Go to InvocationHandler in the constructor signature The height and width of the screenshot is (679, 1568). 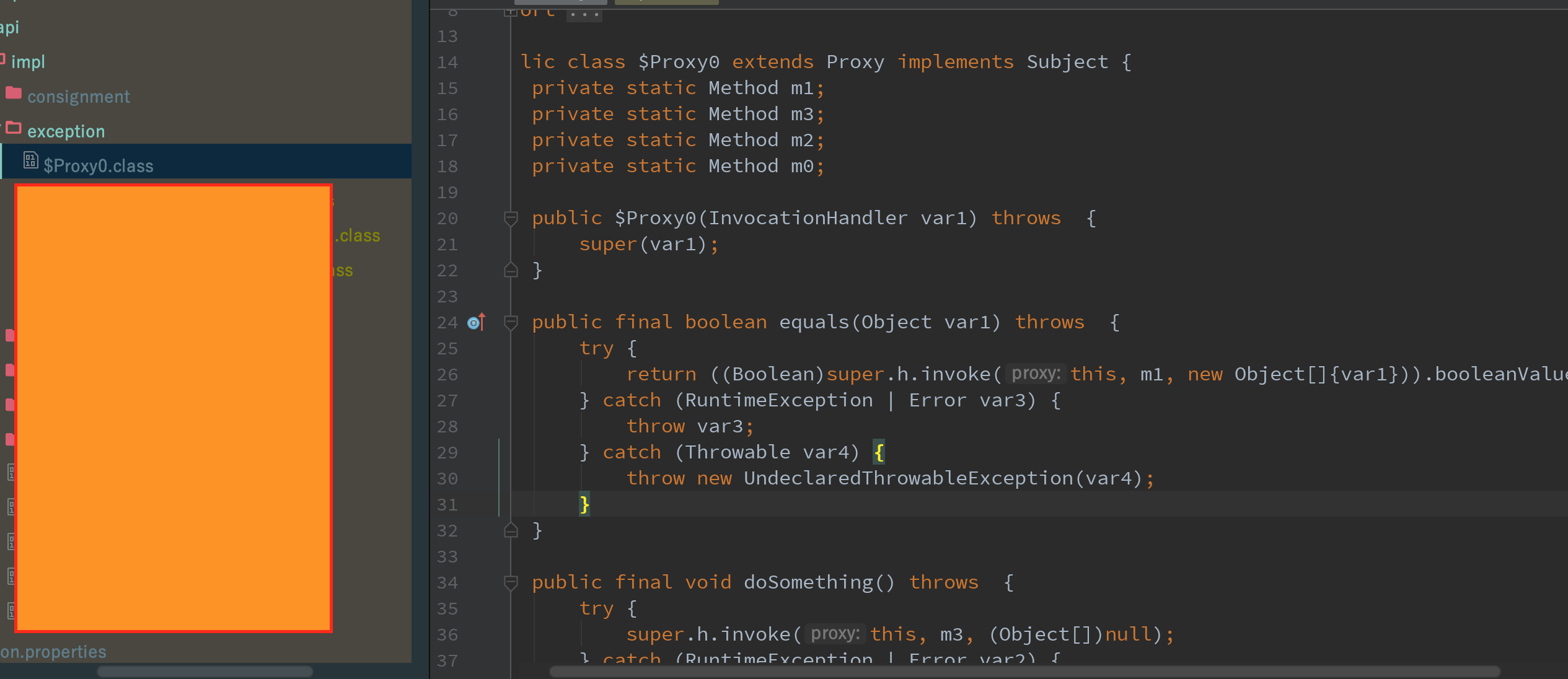[808, 218]
